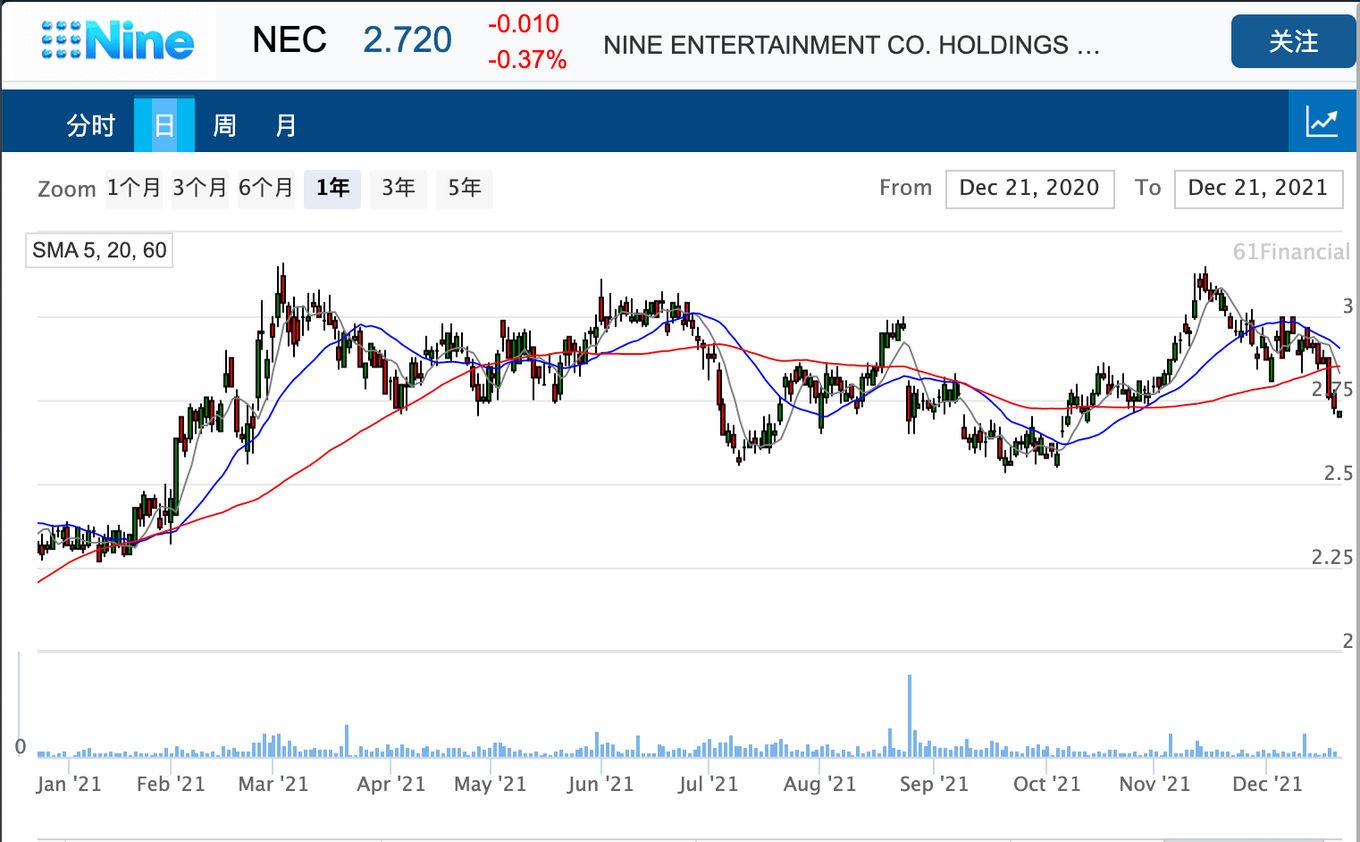This screenshot has width=1360, height=842.
Task: Choose the 3年 zoom range
Action: tap(398, 188)
